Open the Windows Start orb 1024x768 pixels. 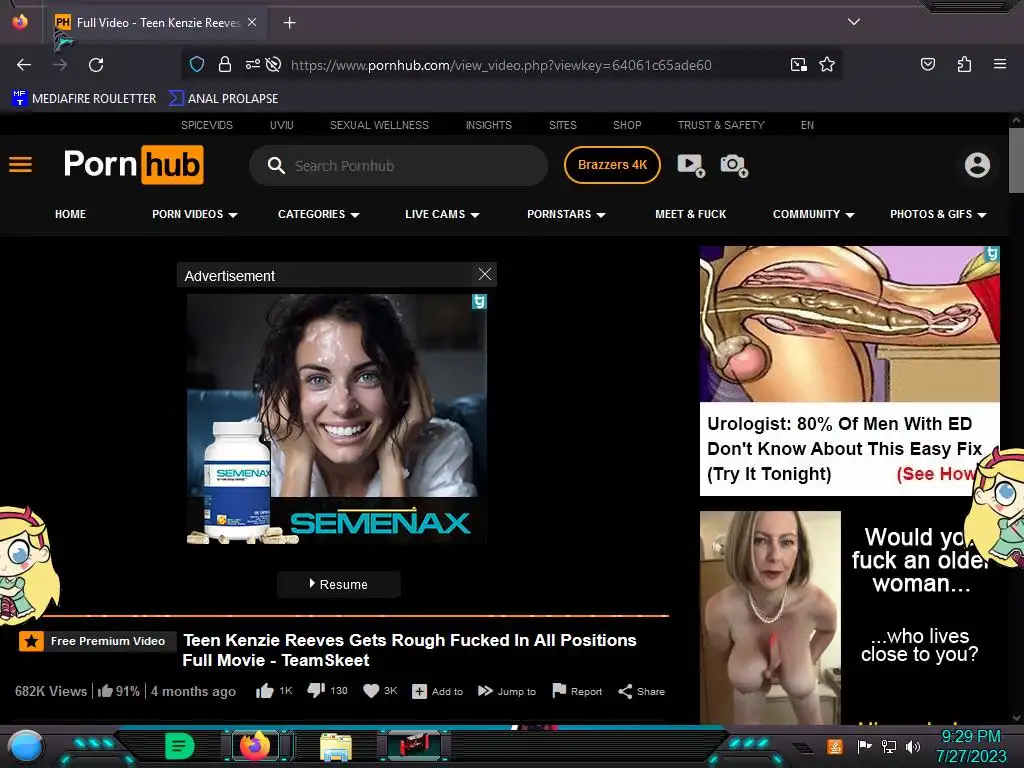[x=25, y=746]
